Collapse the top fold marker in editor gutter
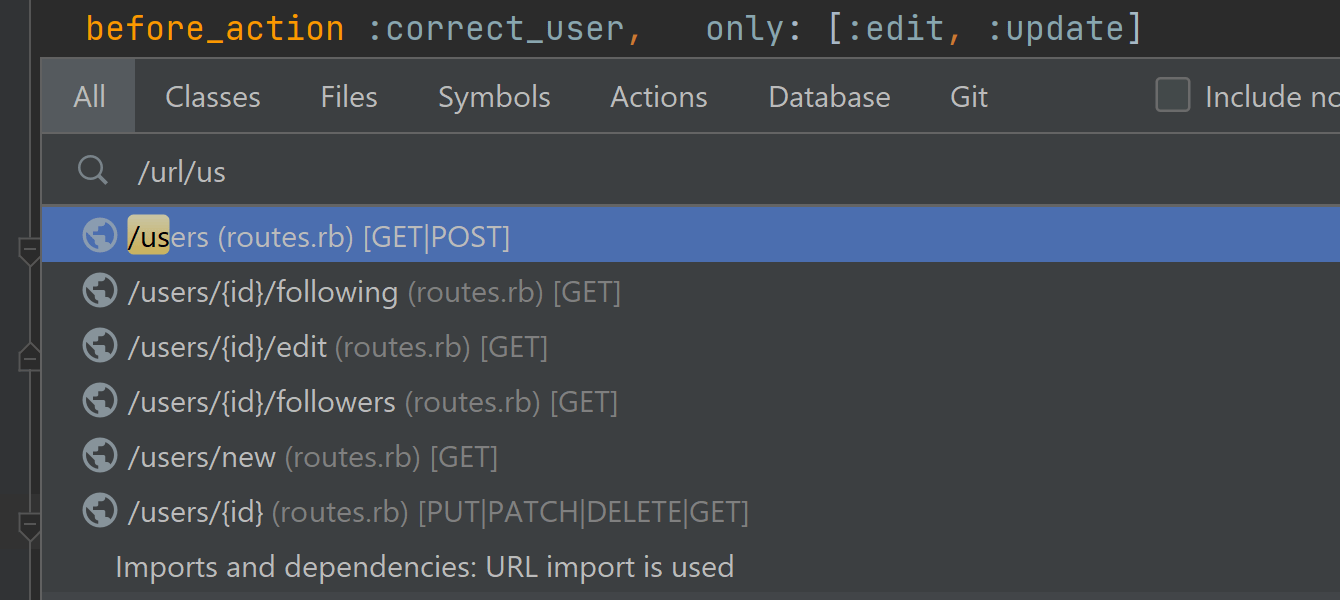1340x600 pixels. coord(30,251)
